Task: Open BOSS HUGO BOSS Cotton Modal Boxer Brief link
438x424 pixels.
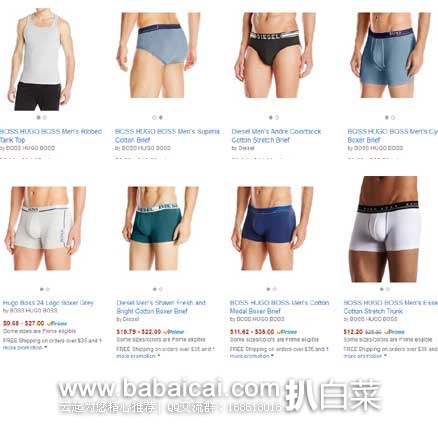Action: (279, 307)
